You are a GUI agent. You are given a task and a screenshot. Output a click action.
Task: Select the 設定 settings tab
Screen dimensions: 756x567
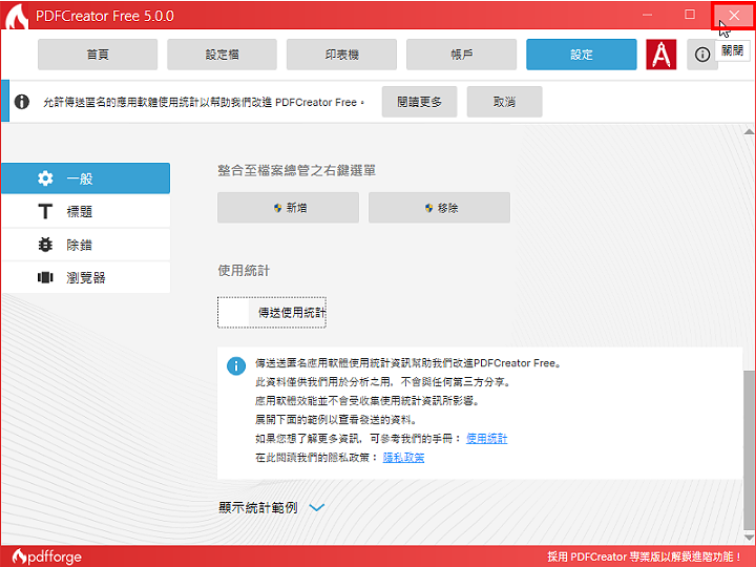pos(581,54)
